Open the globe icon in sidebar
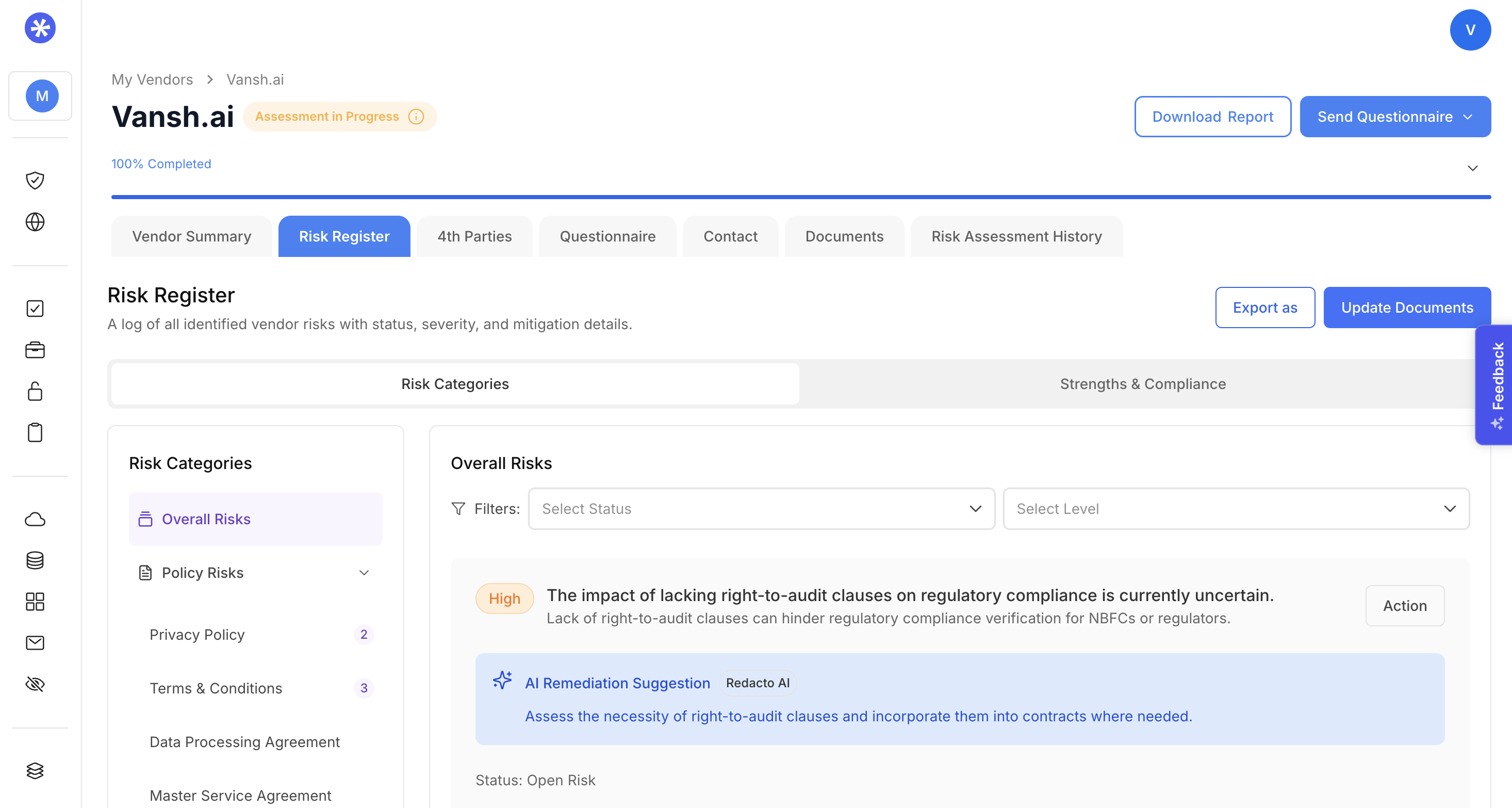Viewport: 1512px width, 808px height. (x=35, y=222)
